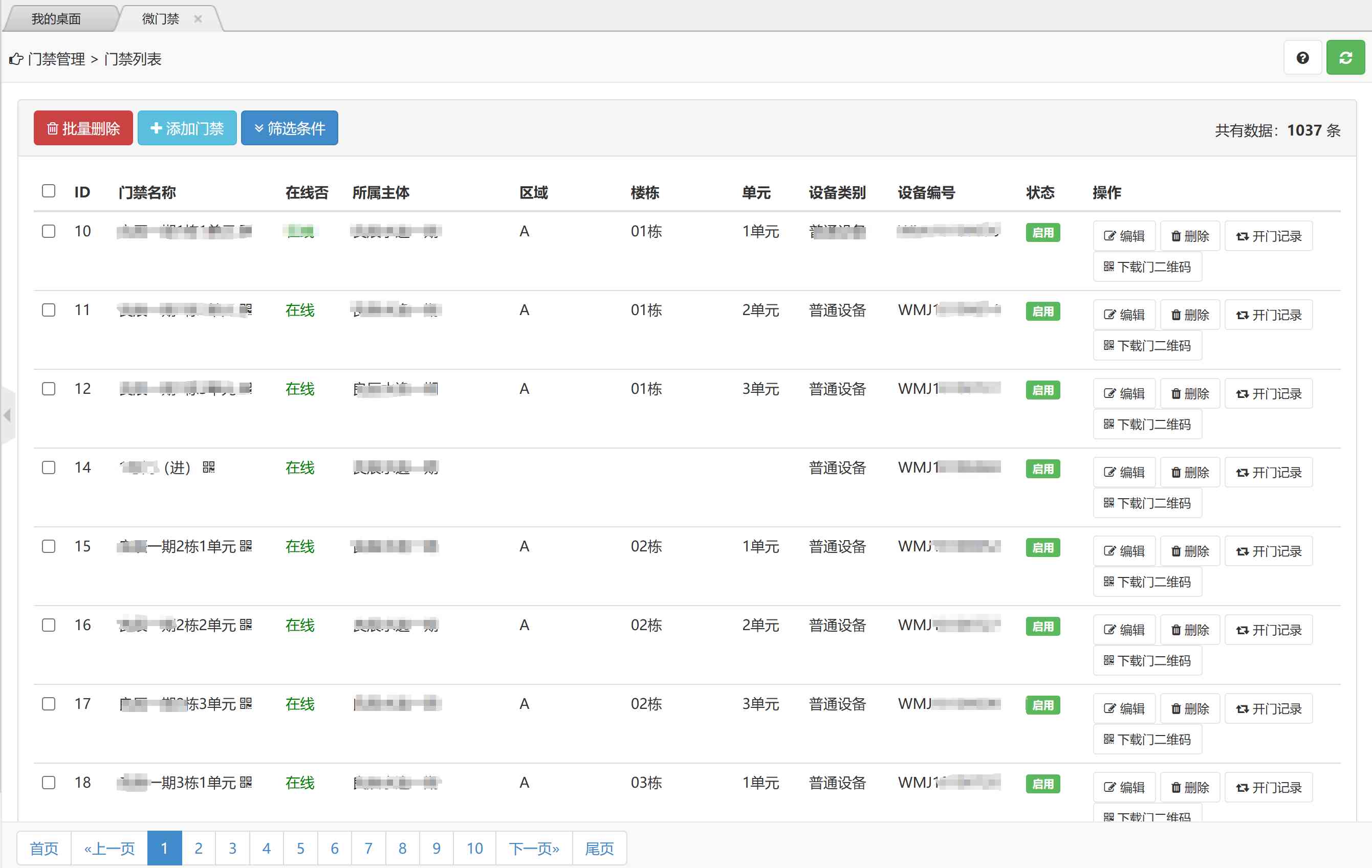Click QR code icon beside row 15 name
This screenshot has width=1372, height=868.
click(x=246, y=546)
